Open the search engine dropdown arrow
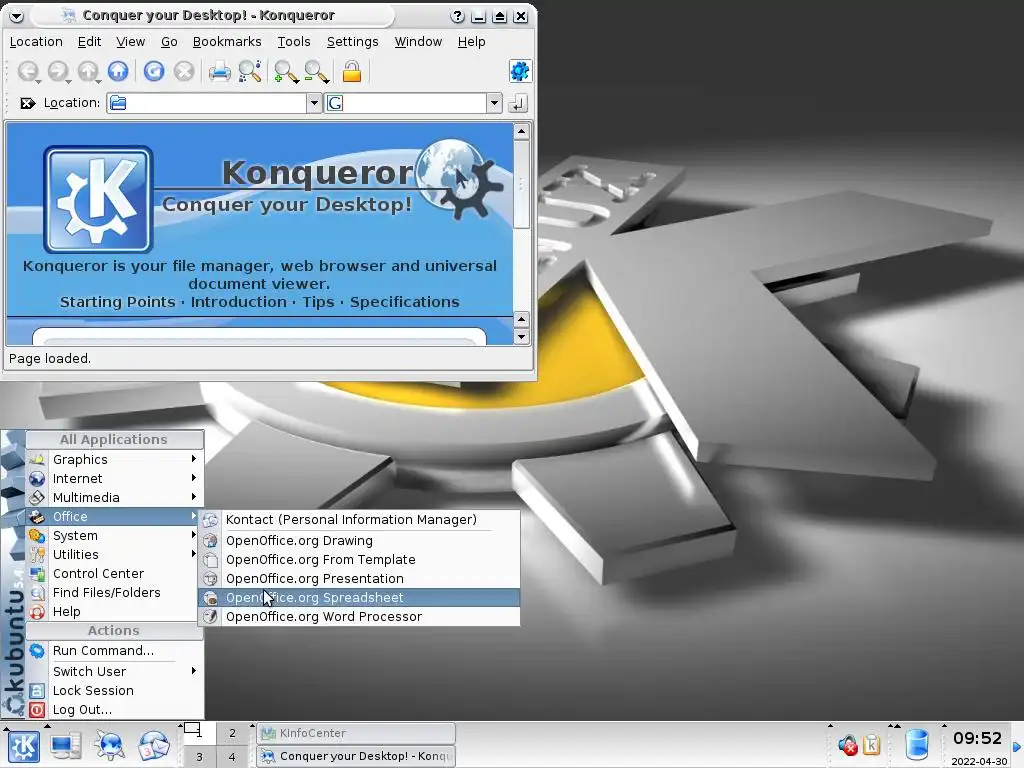Viewport: 1024px width, 768px height. click(494, 103)
